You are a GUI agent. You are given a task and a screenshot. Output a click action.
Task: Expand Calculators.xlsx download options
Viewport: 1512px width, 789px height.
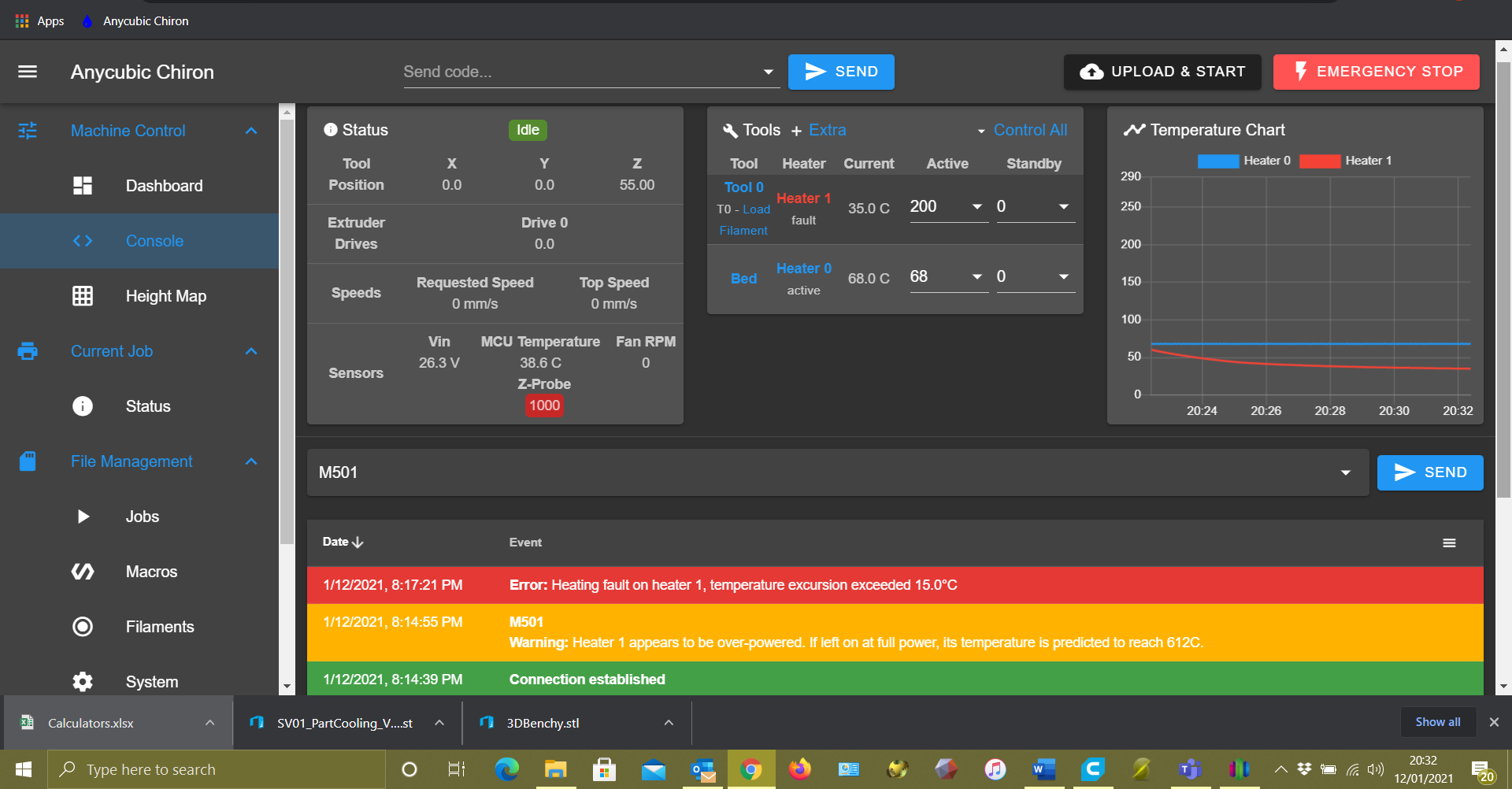(x=209, y=723)
